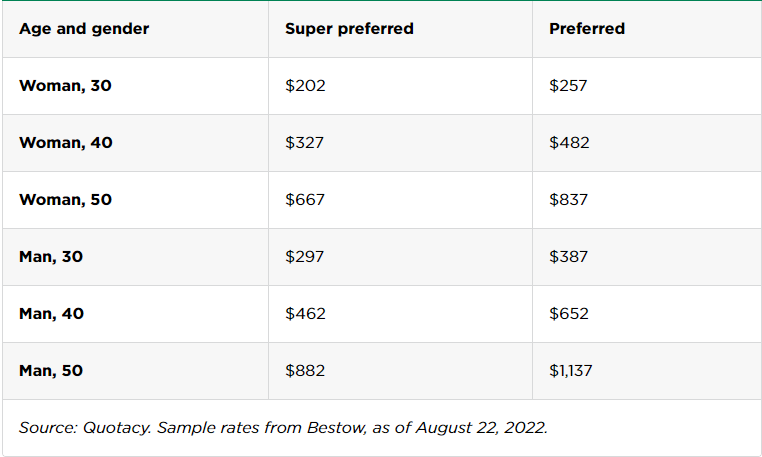Click the $327 rate for Woman, 40
The image size is (762, 457).
pyautogui.click(x=305, y=143)
